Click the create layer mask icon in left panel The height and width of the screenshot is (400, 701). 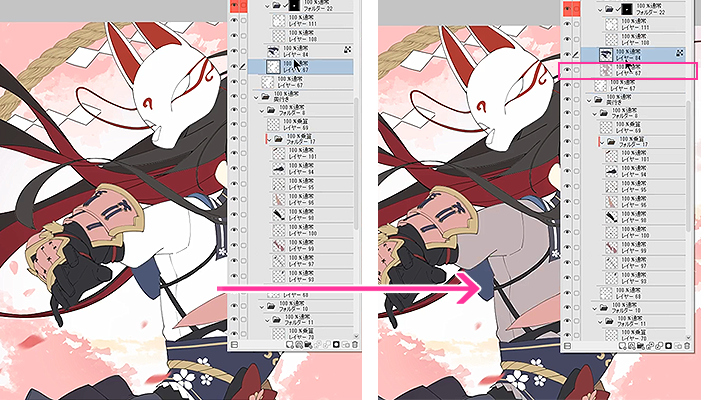click(x=336, y=345)
